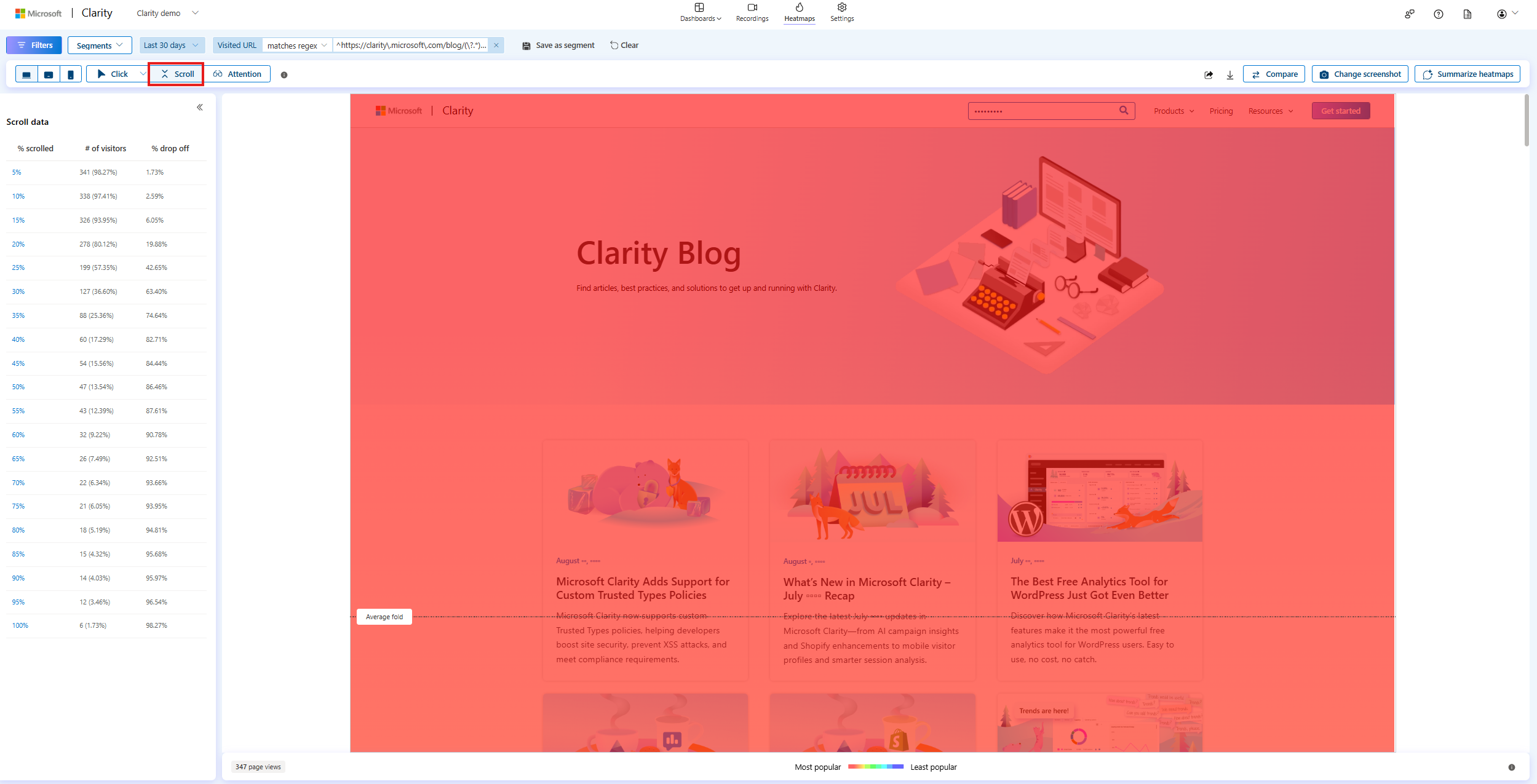This screenshot has height=784, width=1537.
Task: Select the tablet device view icon
Action: pyautogui.click(x=49, y=74)
